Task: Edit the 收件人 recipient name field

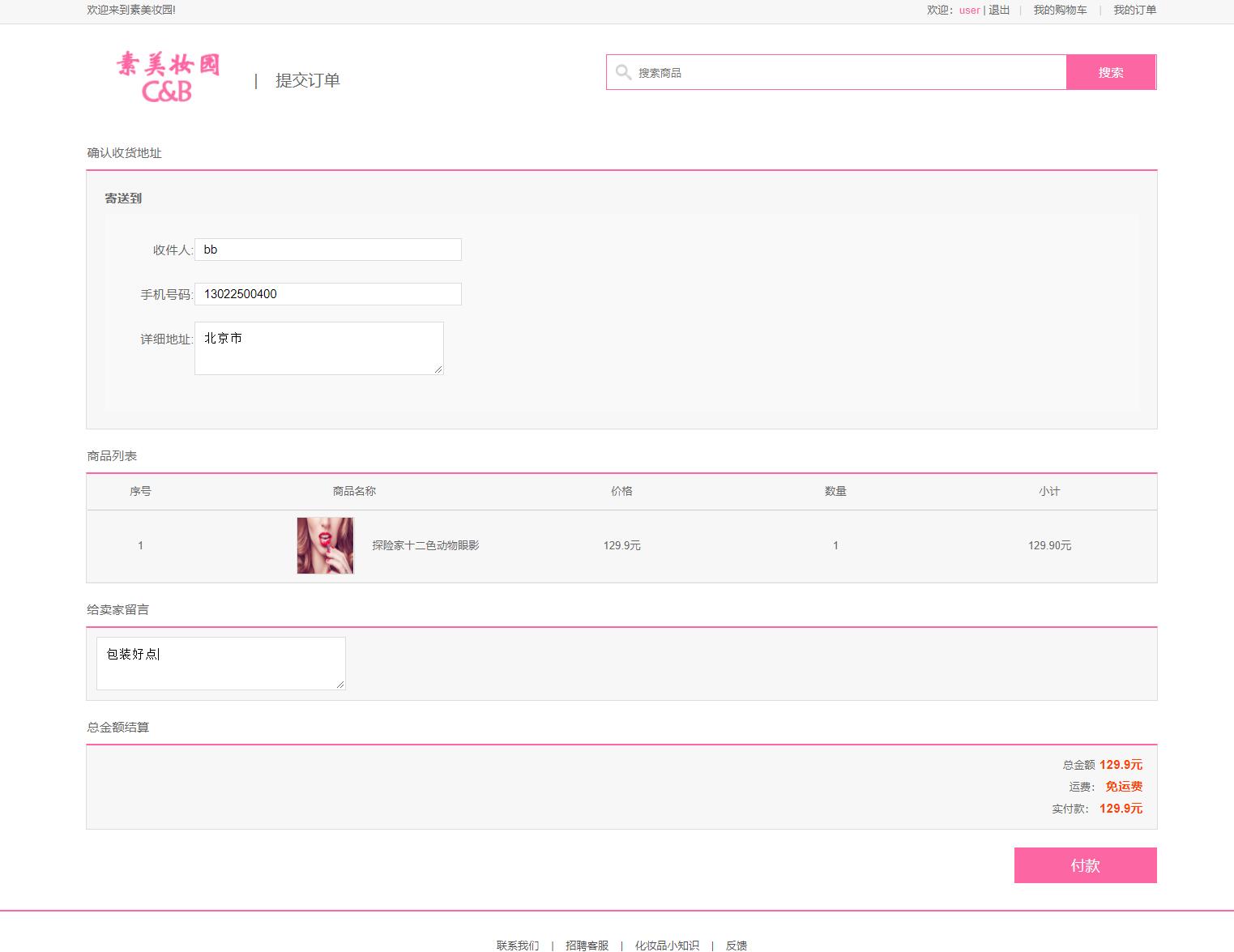Action: tap(328, 250)
